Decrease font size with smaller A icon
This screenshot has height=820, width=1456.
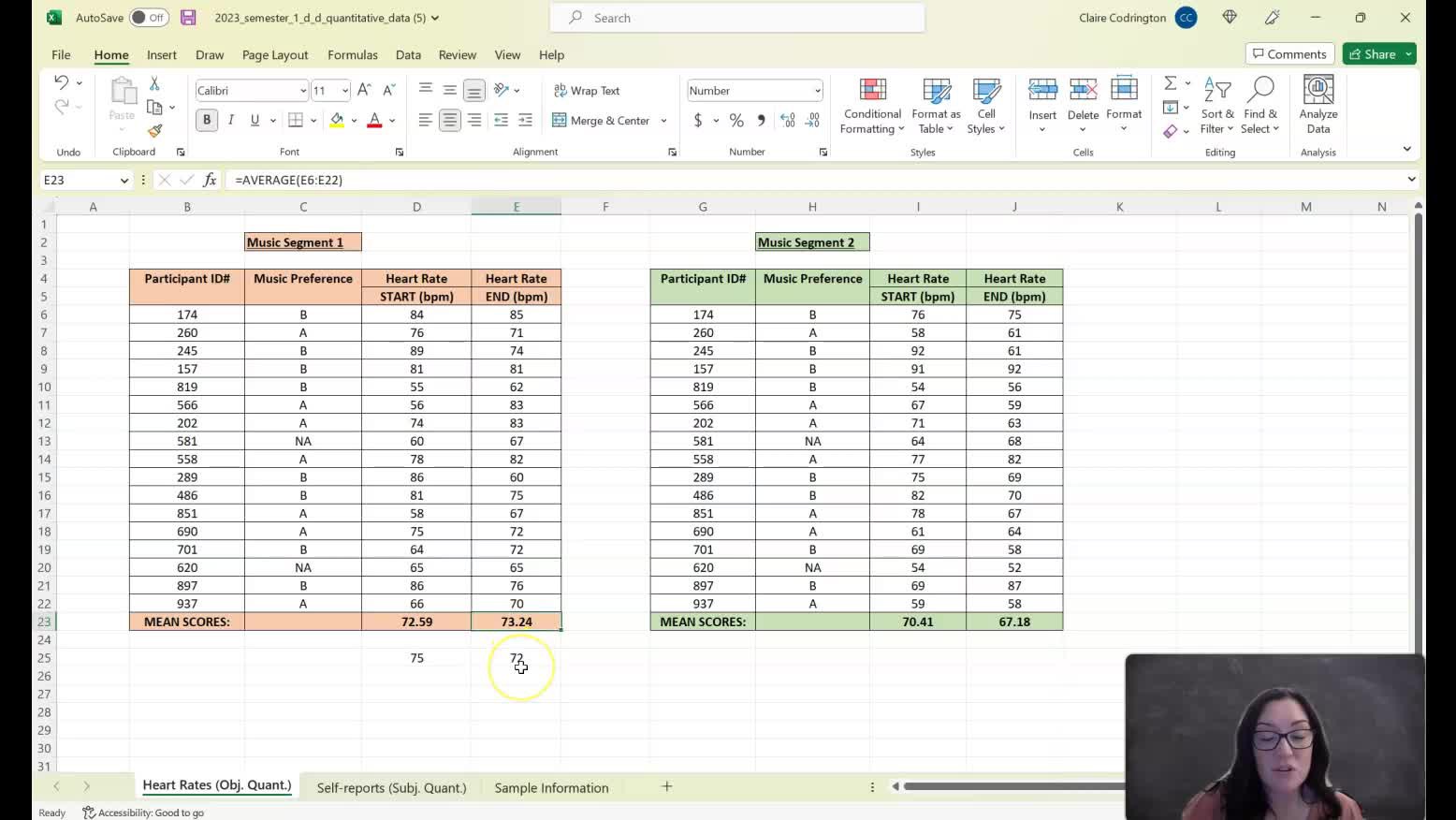[x=389, y=90]
